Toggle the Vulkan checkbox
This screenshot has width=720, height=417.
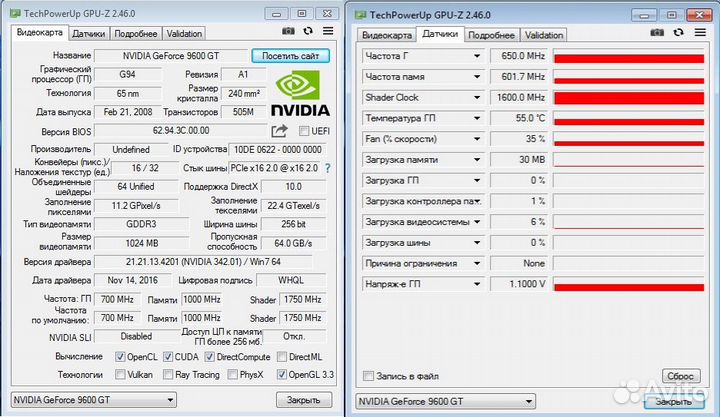tap(120, 374)
